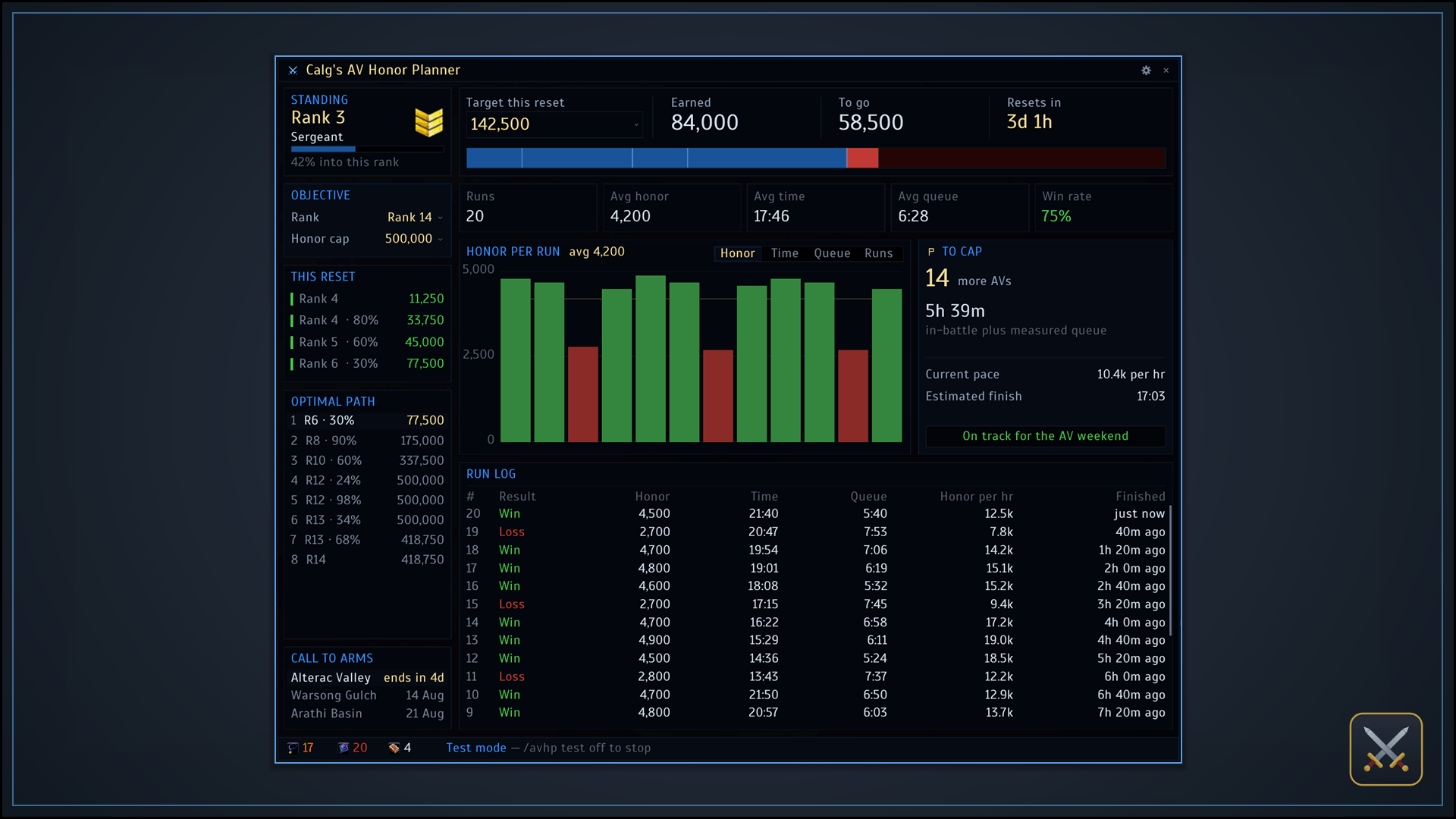Click the Sergeant rank insignia icon
Screen dimensions: 1456x819
[x=428, y=122]
